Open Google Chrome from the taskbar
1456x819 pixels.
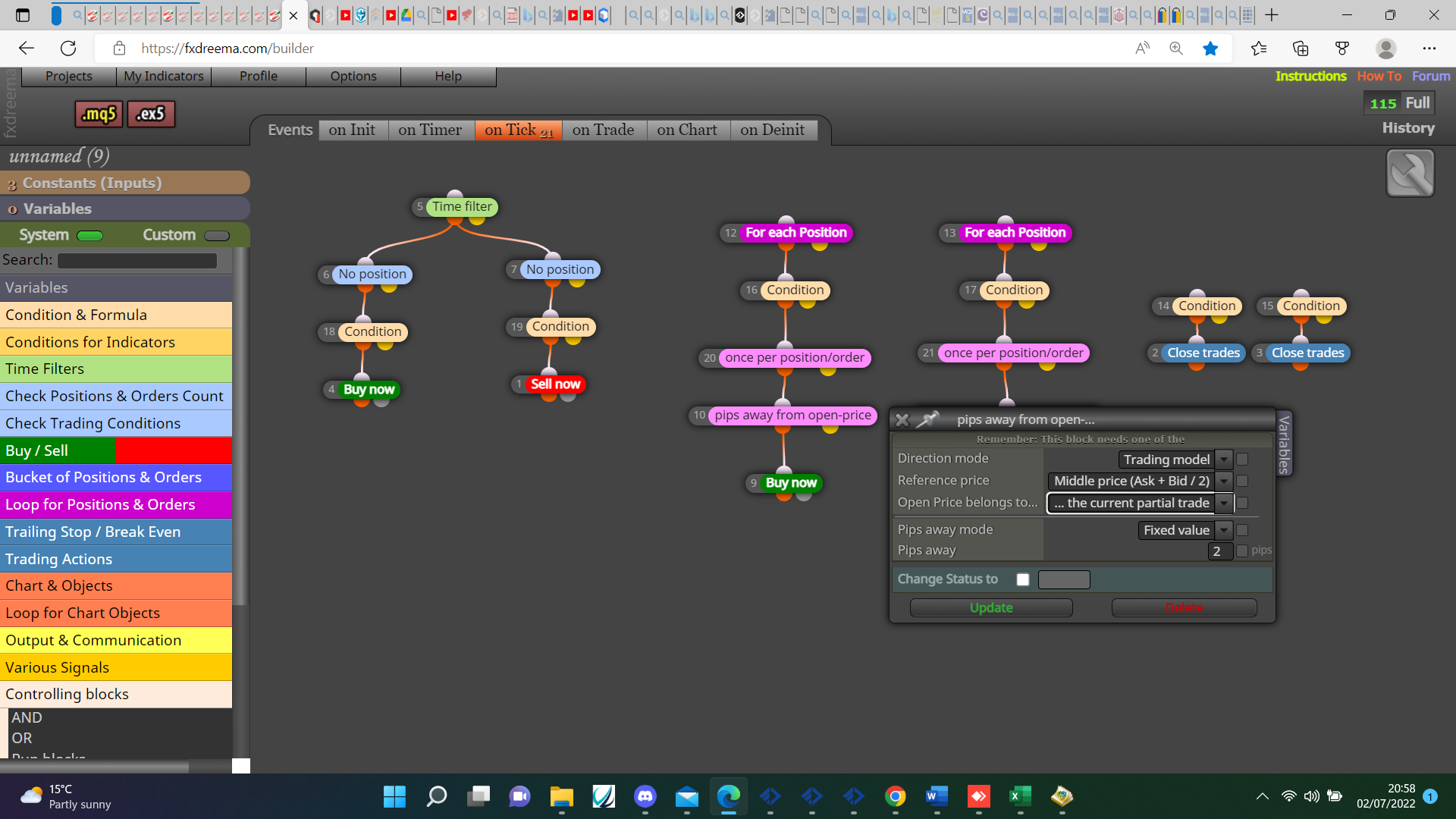point(896,796)
